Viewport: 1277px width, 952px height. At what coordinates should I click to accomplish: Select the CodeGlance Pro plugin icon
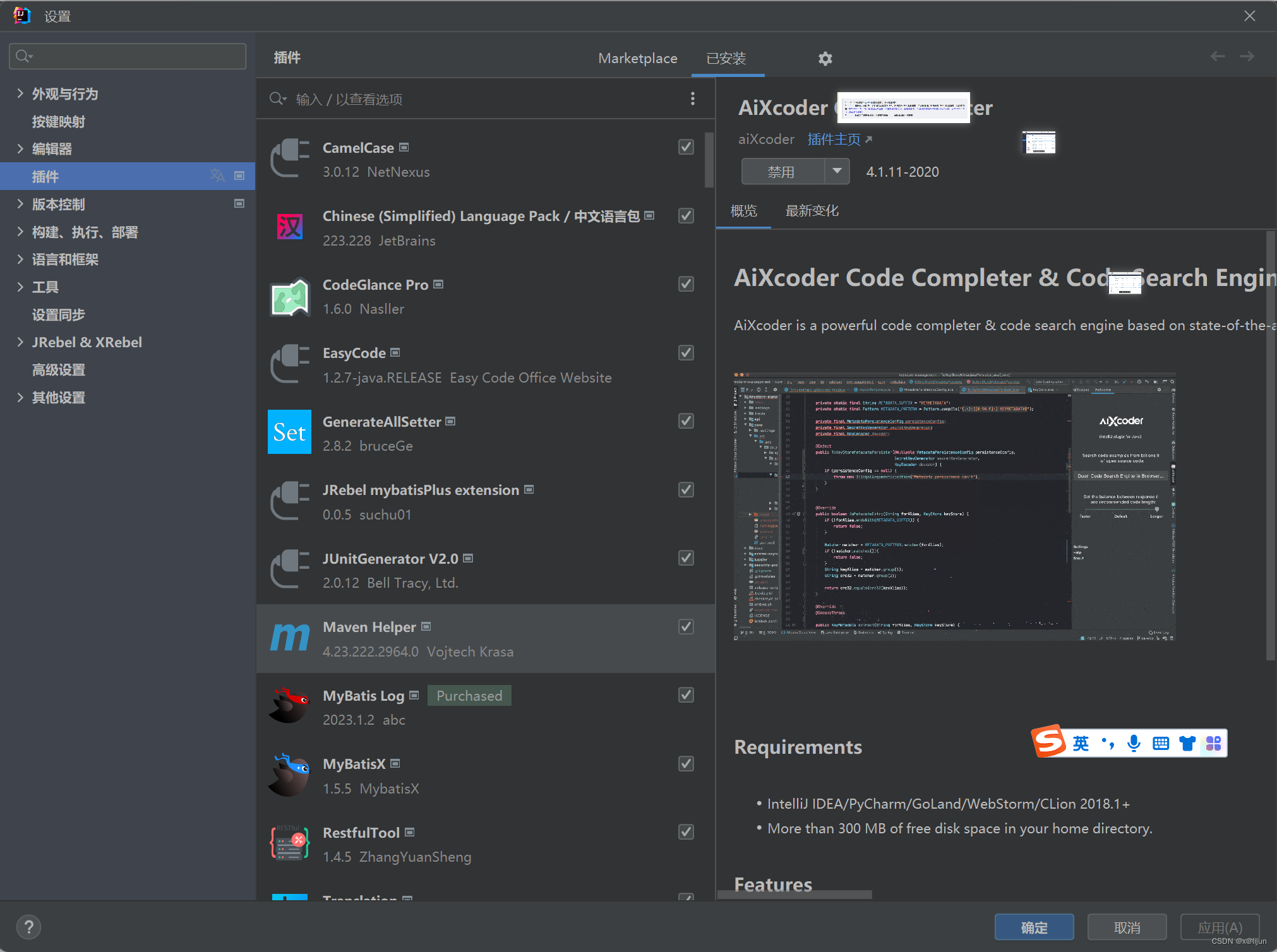click(290, 297)
